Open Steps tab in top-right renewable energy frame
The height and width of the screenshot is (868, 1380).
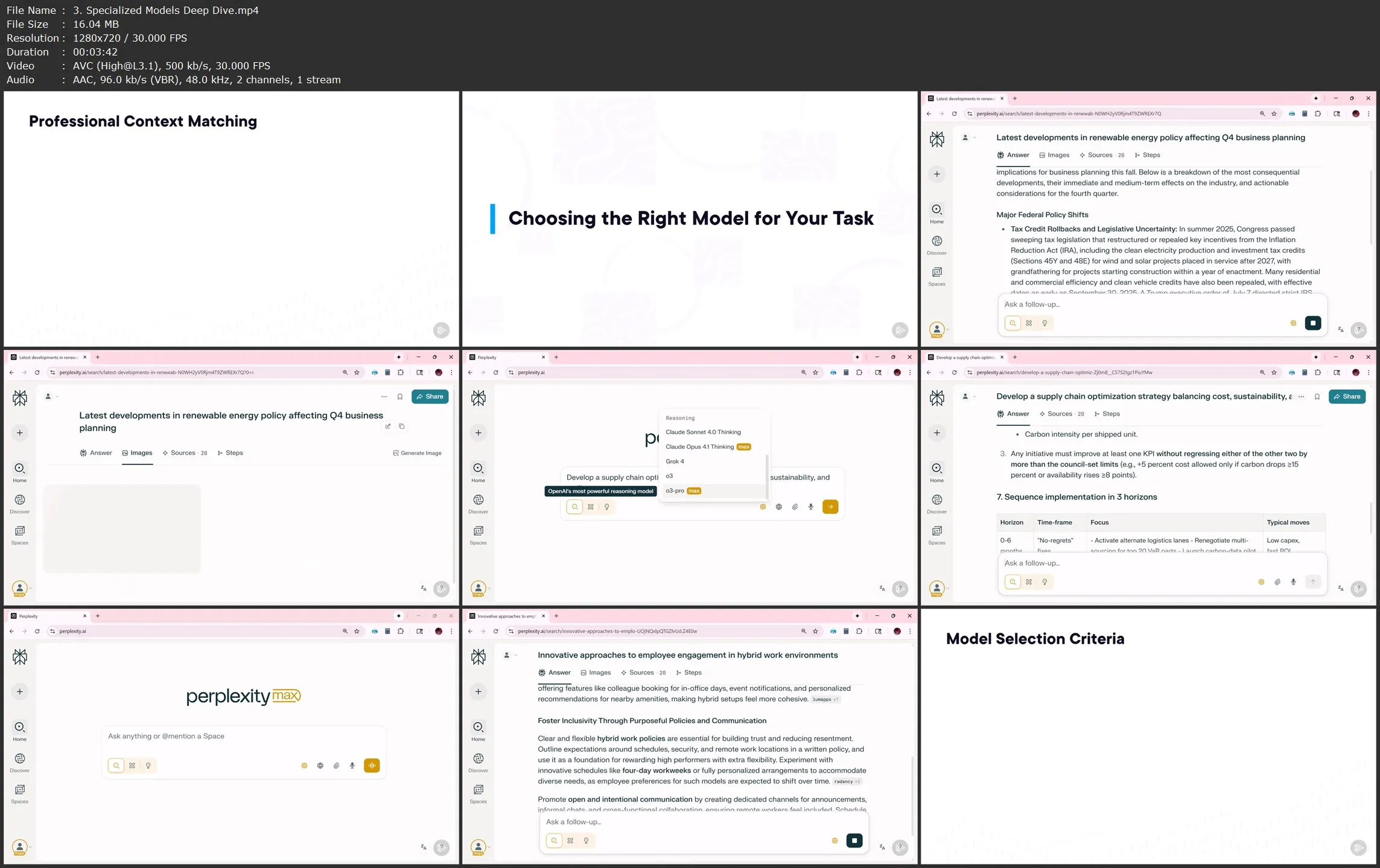tap(1147, 155)
